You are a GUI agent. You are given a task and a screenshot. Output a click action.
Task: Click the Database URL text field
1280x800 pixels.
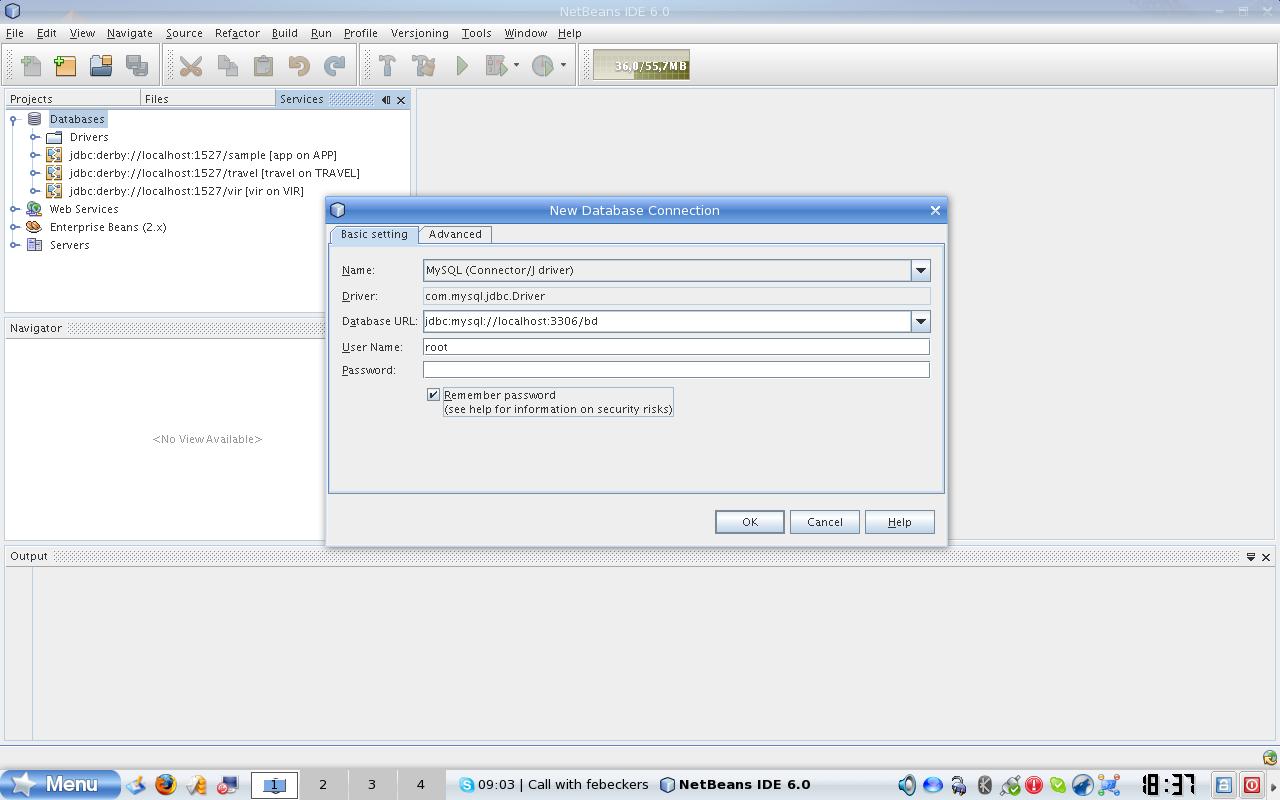click(667, 321)
